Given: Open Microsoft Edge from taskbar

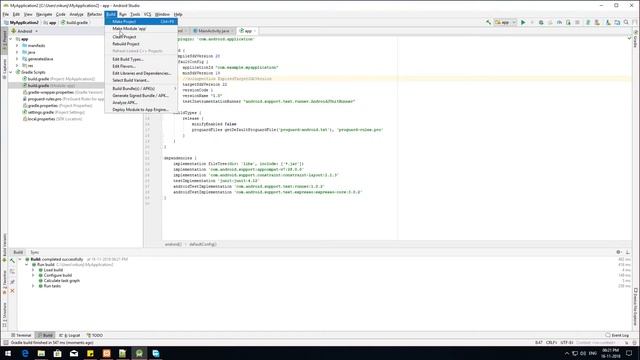Looking at the screenshot, I should (25, 353).
